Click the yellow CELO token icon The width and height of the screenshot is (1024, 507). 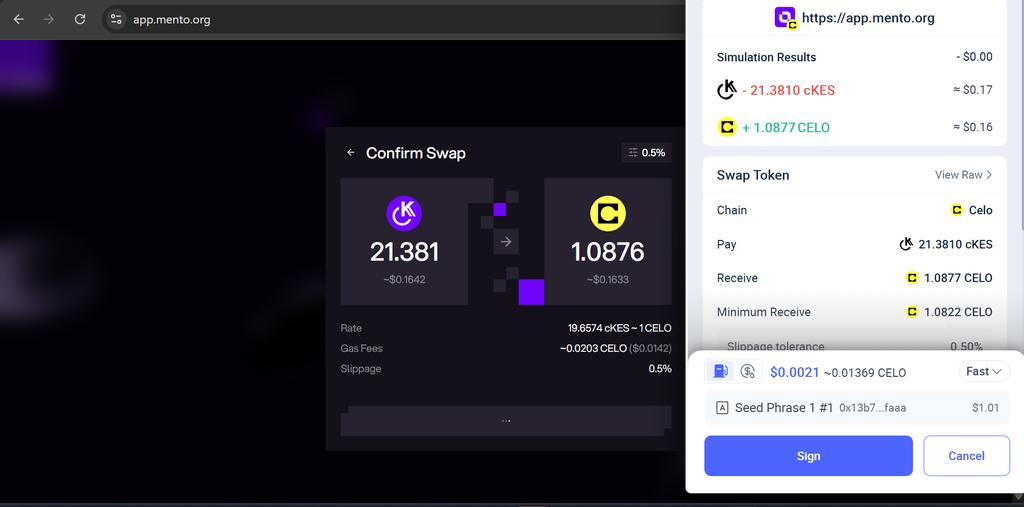tap(608, 214)
